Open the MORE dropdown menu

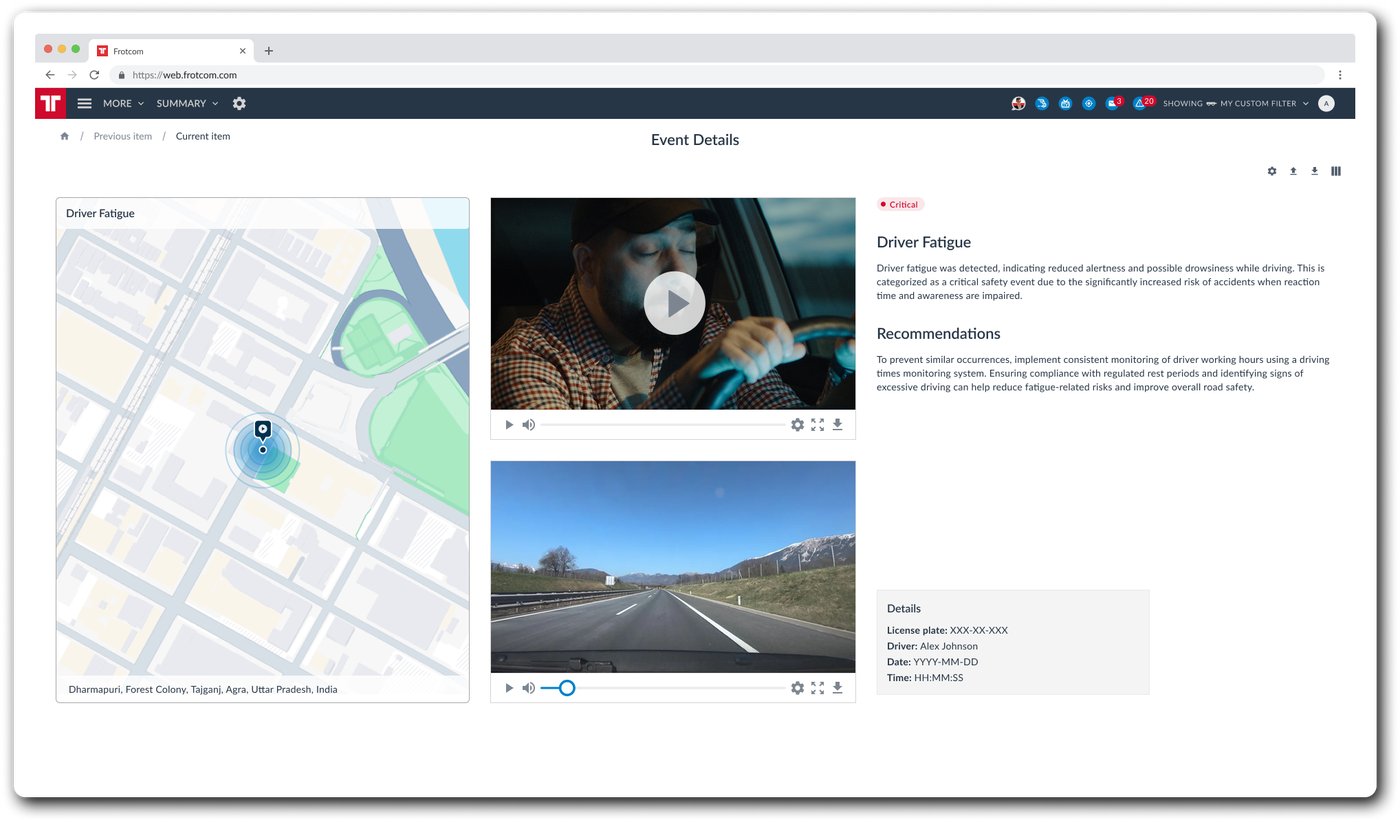coord(123,104)
